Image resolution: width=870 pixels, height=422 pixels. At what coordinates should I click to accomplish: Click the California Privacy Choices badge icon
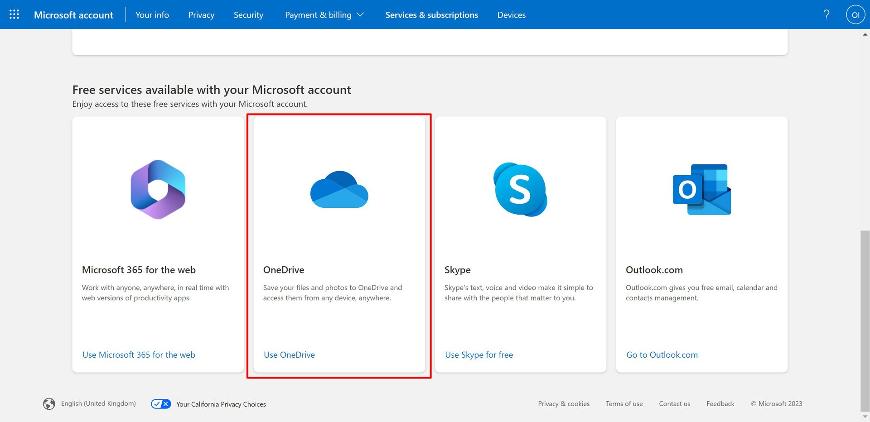pos(161,404)
